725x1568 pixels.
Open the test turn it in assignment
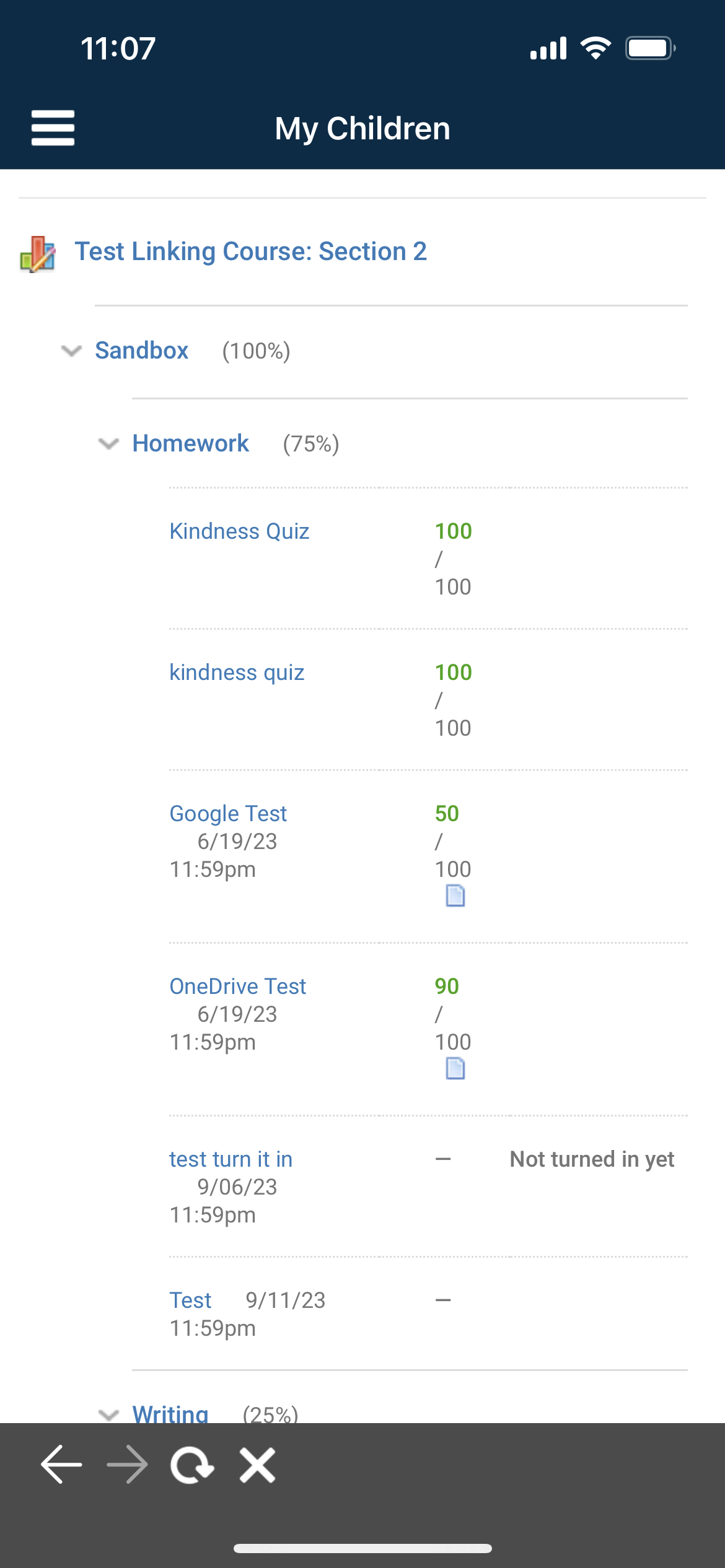(x=231, y=1159)
